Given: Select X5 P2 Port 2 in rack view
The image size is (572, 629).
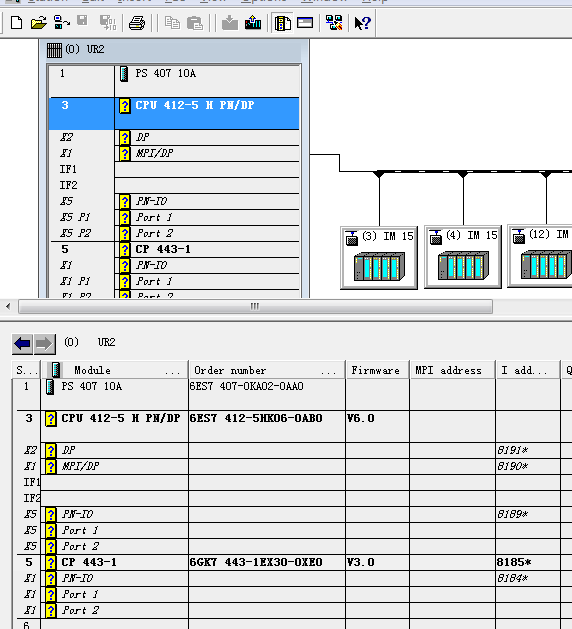Looking at the screenshot, I should point(174,233).
